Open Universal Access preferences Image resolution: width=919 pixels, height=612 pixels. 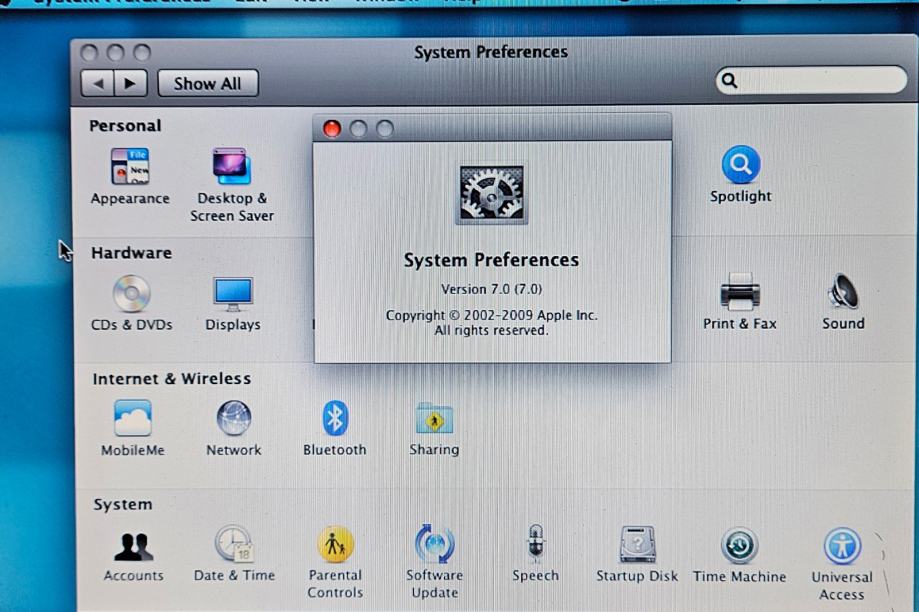842,564
